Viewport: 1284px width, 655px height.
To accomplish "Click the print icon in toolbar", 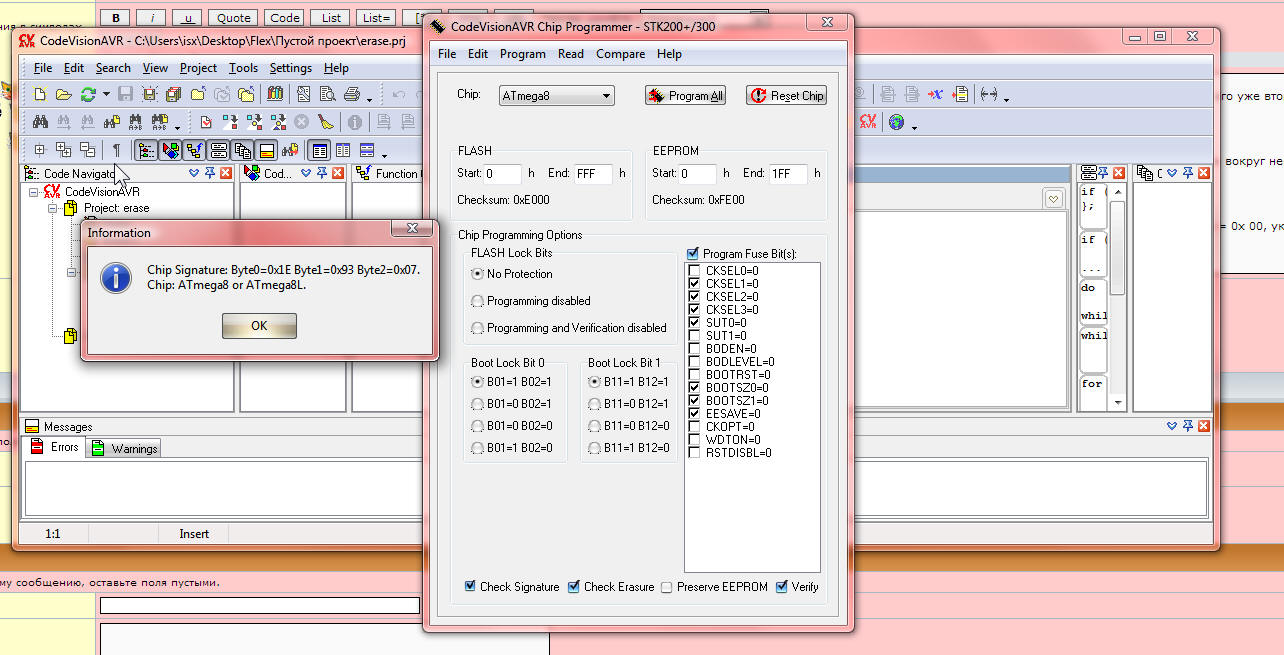I will (x=352, y=95).
